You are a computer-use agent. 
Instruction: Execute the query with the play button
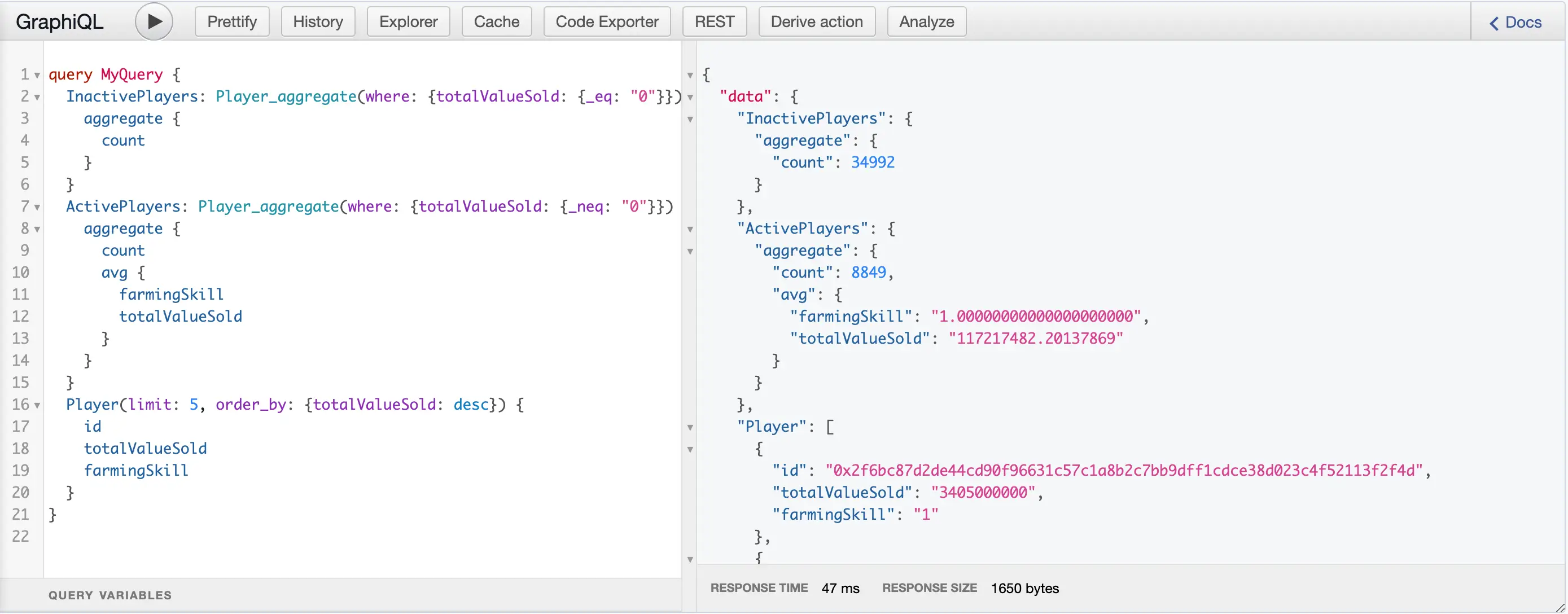tap(154, 21)
